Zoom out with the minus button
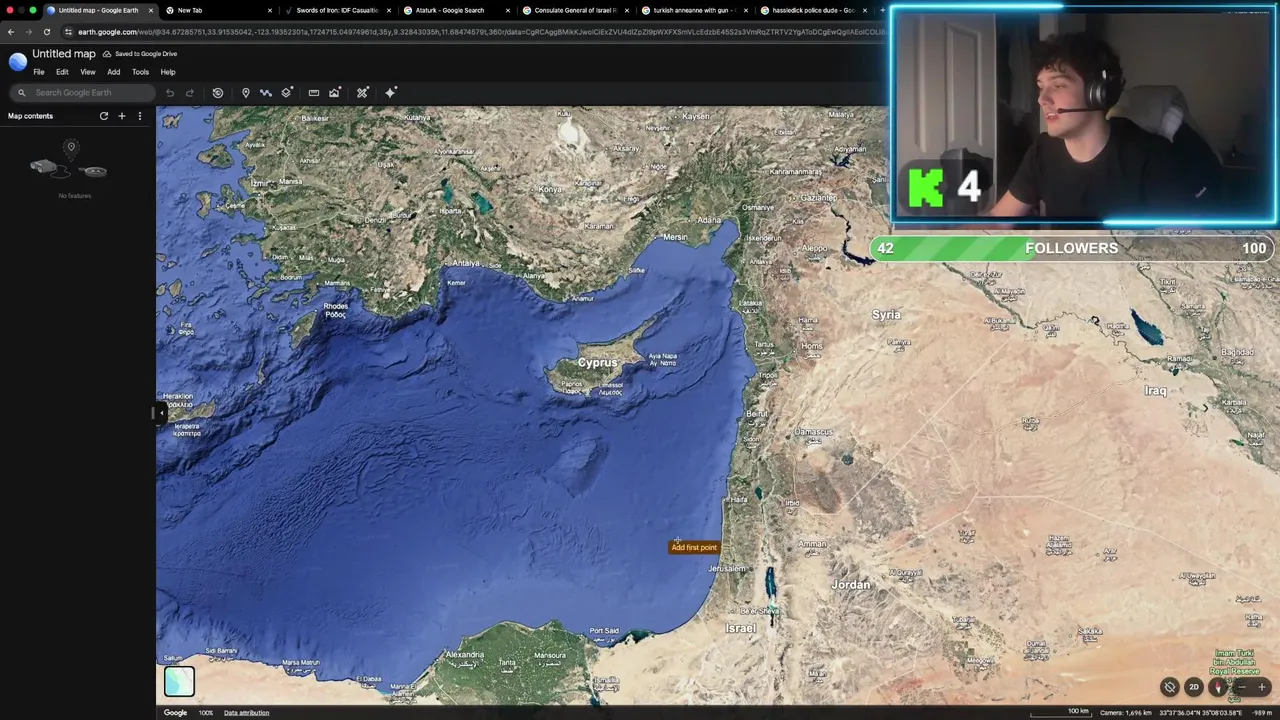 point(1241,687)
